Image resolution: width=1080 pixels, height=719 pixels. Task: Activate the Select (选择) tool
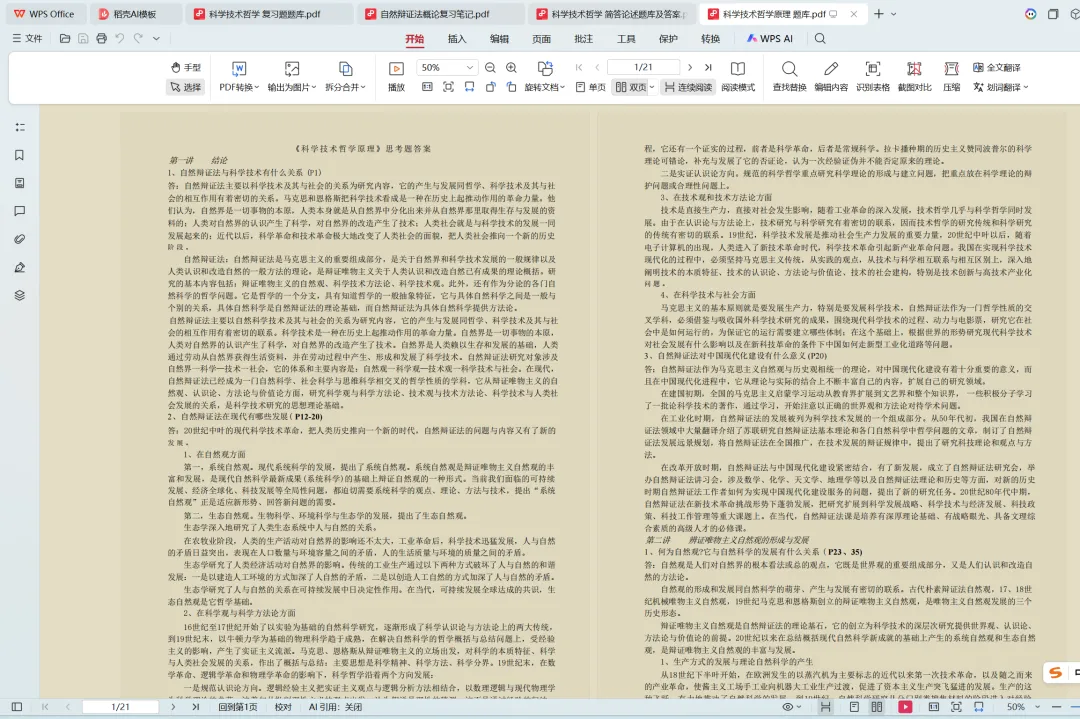click(x=185, y=87)
